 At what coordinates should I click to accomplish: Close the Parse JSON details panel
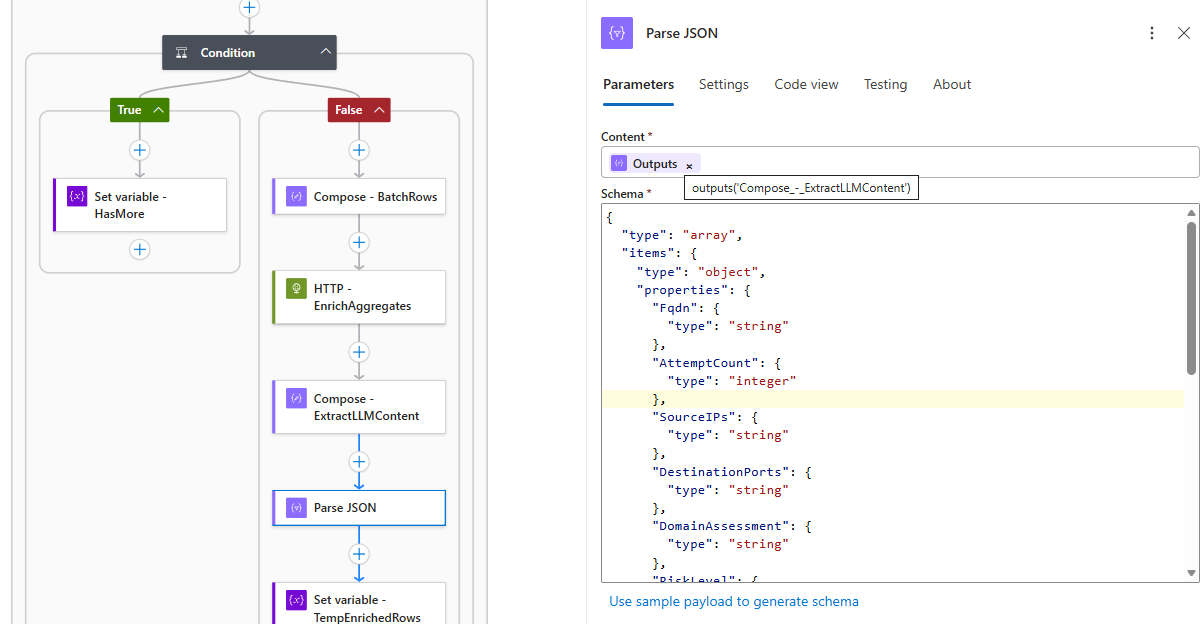pos(1184,33)
